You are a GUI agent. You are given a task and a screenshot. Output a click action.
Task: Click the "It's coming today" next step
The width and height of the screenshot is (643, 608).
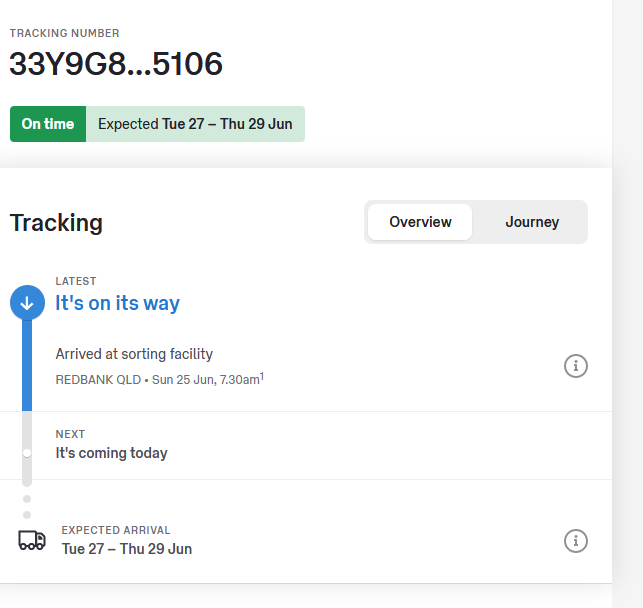coord(111,453)
